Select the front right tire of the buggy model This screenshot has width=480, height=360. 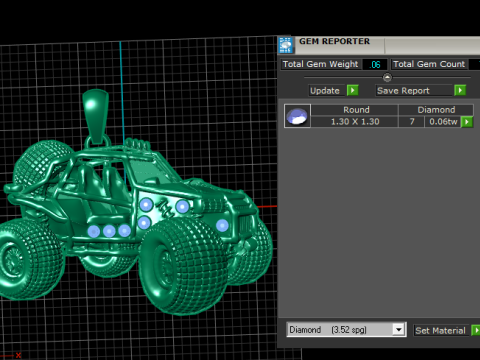[x=184, y=266]
